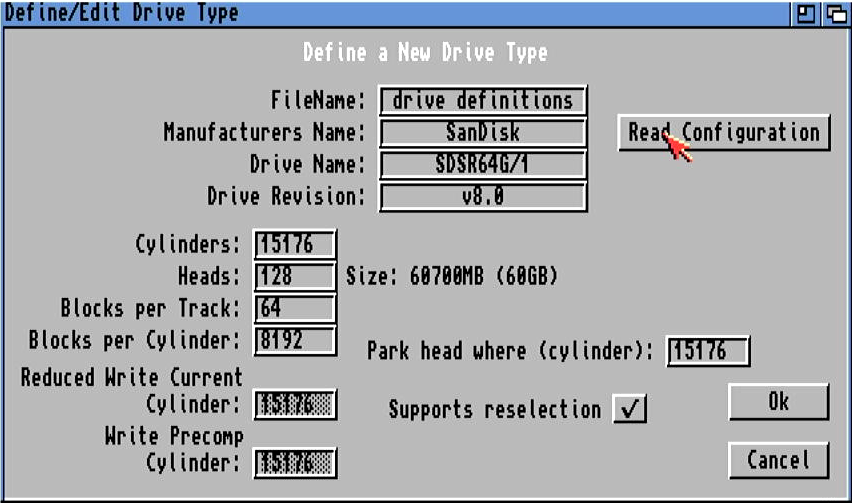This screenshot has height=503, width=852.
Task: Click the Reduced Write Current Cylinder field
Action: 296,404
